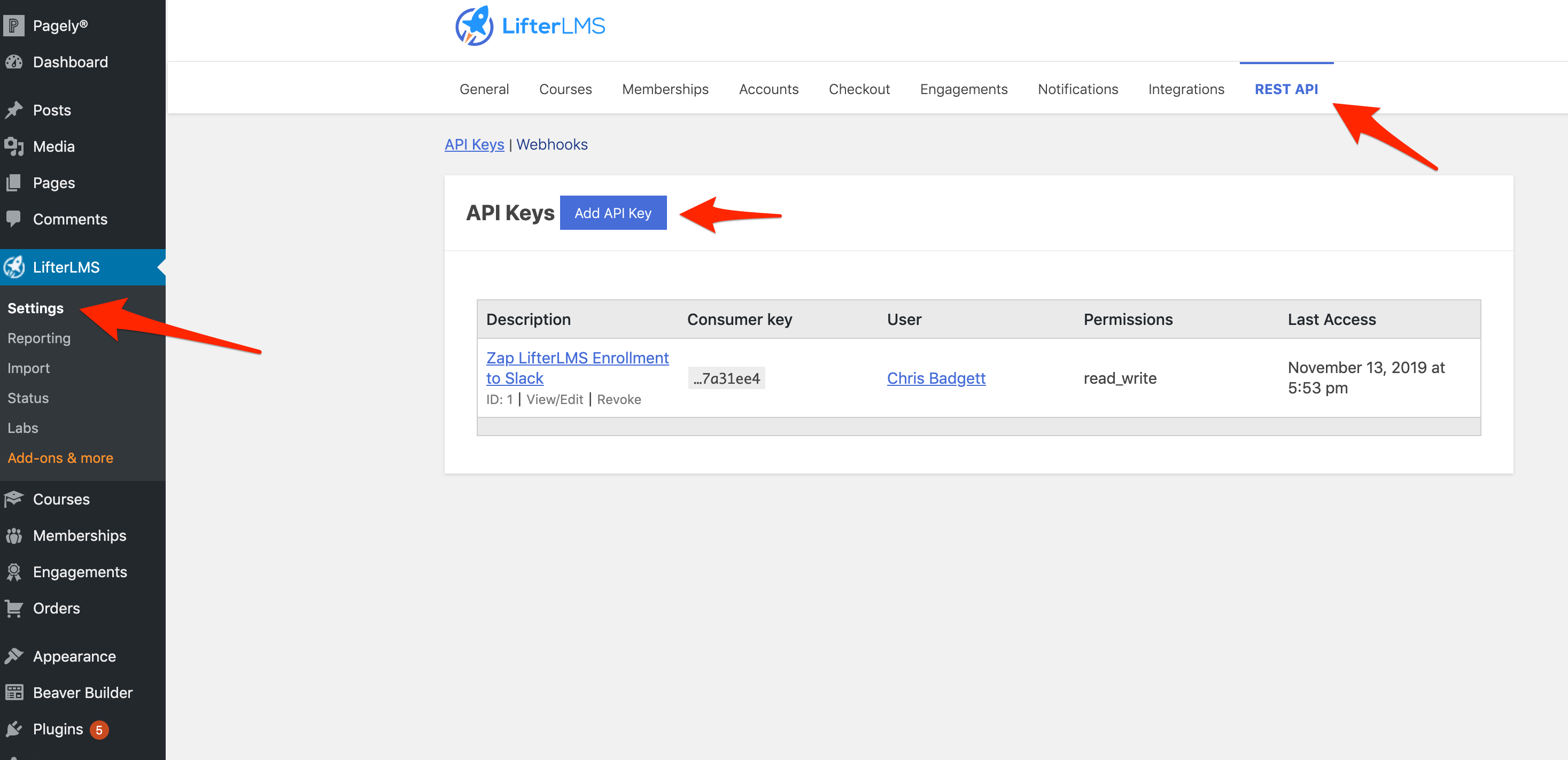This screenshot has height=760, width=1568.
Task: Click the ID: 1 label under key description
Action: click(x=499, y=399)
